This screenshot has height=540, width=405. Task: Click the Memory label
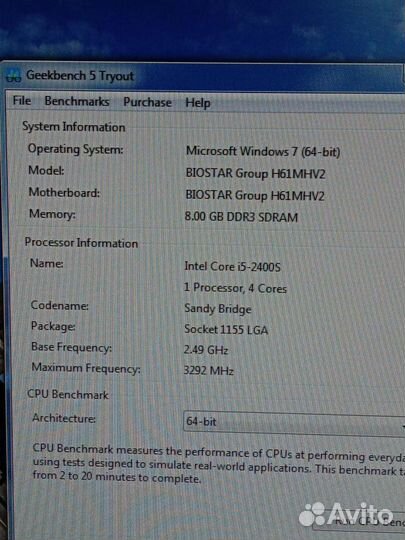tap(52, 214)
